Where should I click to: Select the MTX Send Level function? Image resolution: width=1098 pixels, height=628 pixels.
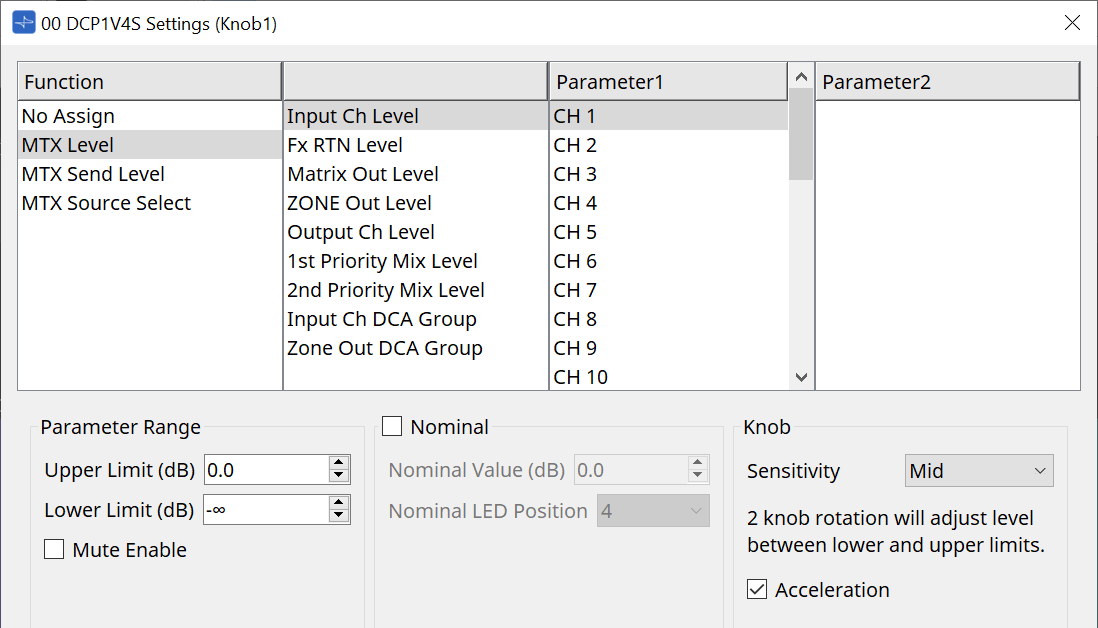click(x=91, y=173)
